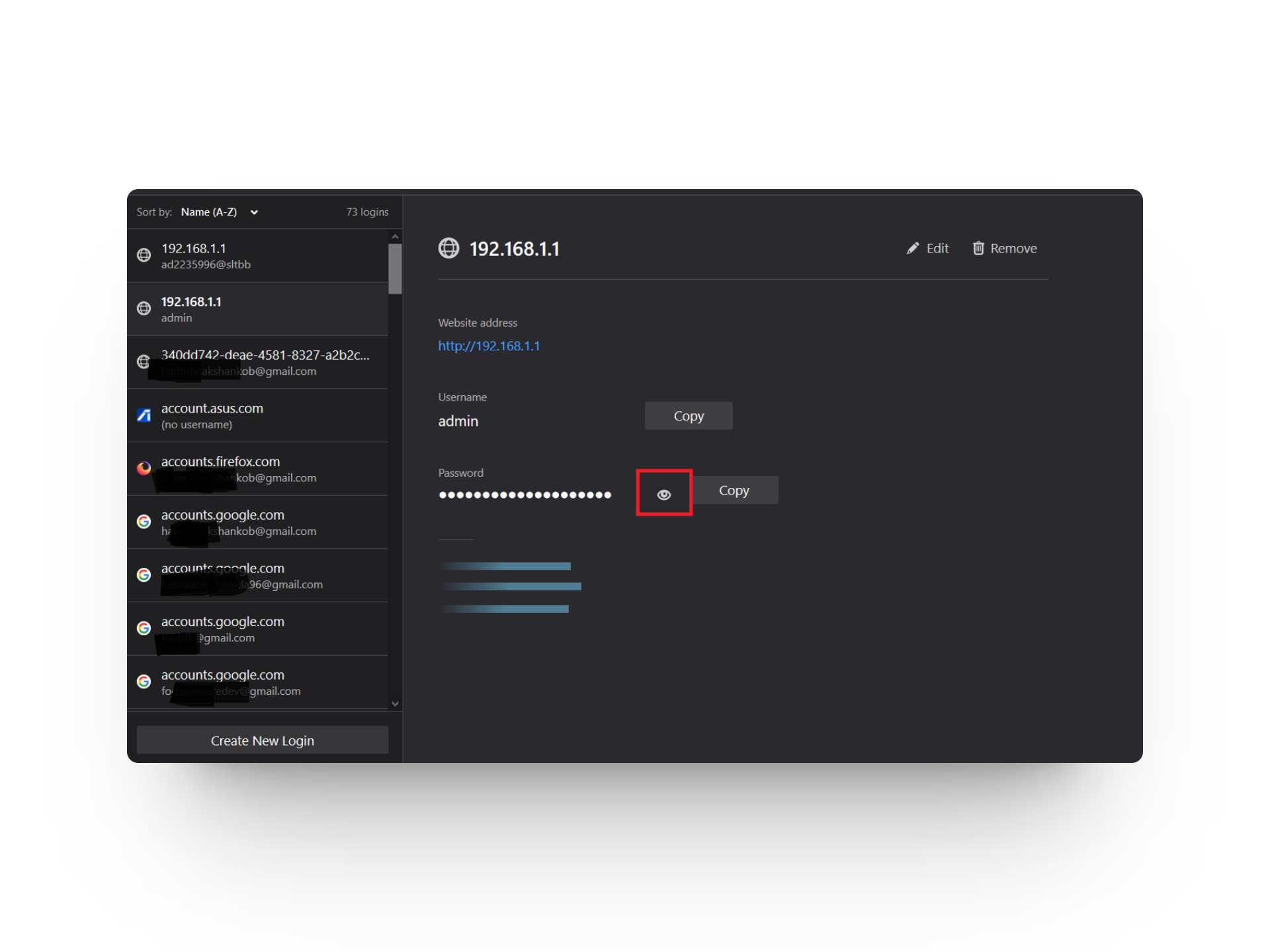
Task: Click the ASUS icon for account.asus.com
Action: click(x=144, y=415)
